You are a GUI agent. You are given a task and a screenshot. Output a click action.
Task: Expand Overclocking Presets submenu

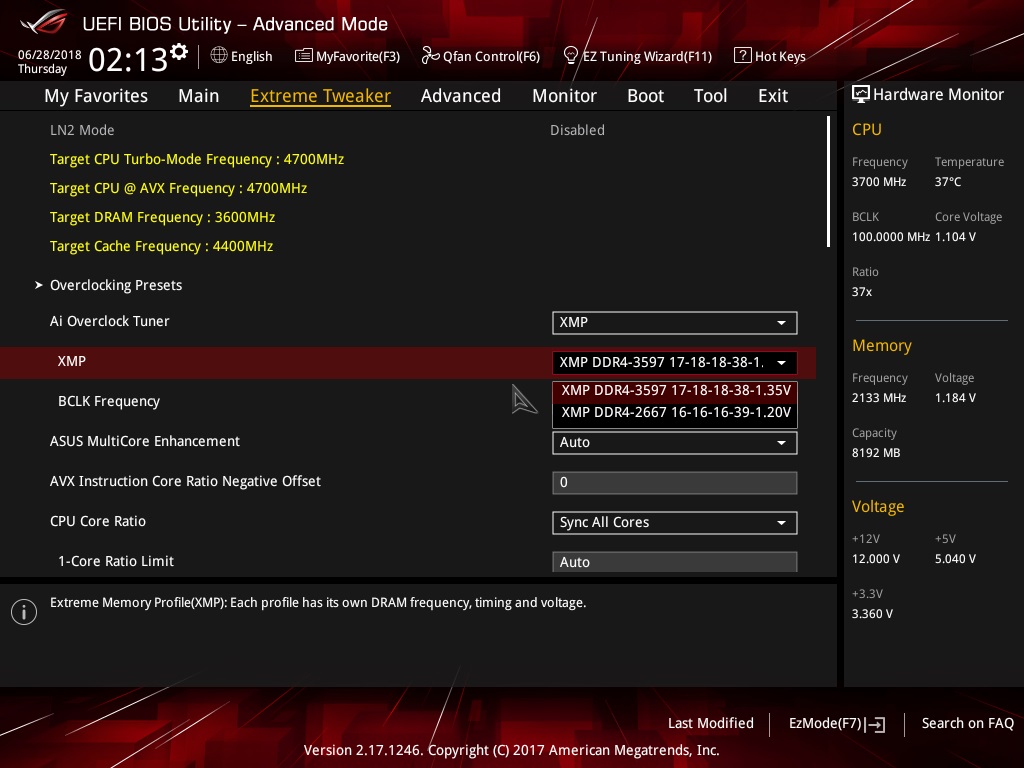pyautogui.click(x=116, y=285)
